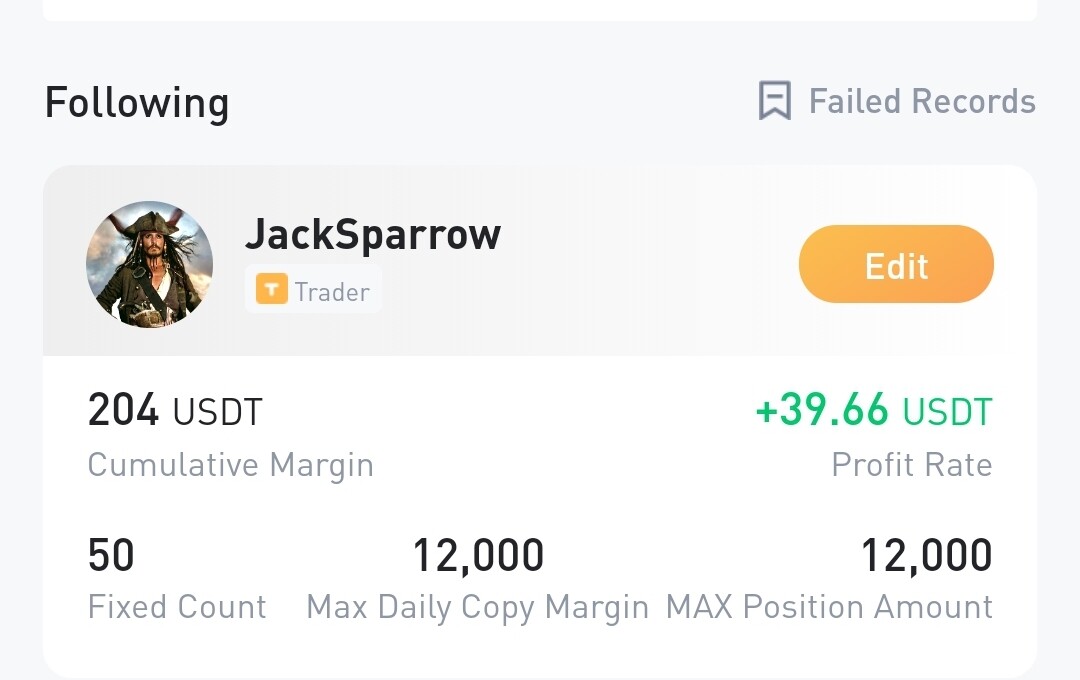Tap the Trader label tag
The width and height of the screenshot is (1080, 680).
[313, 290]
